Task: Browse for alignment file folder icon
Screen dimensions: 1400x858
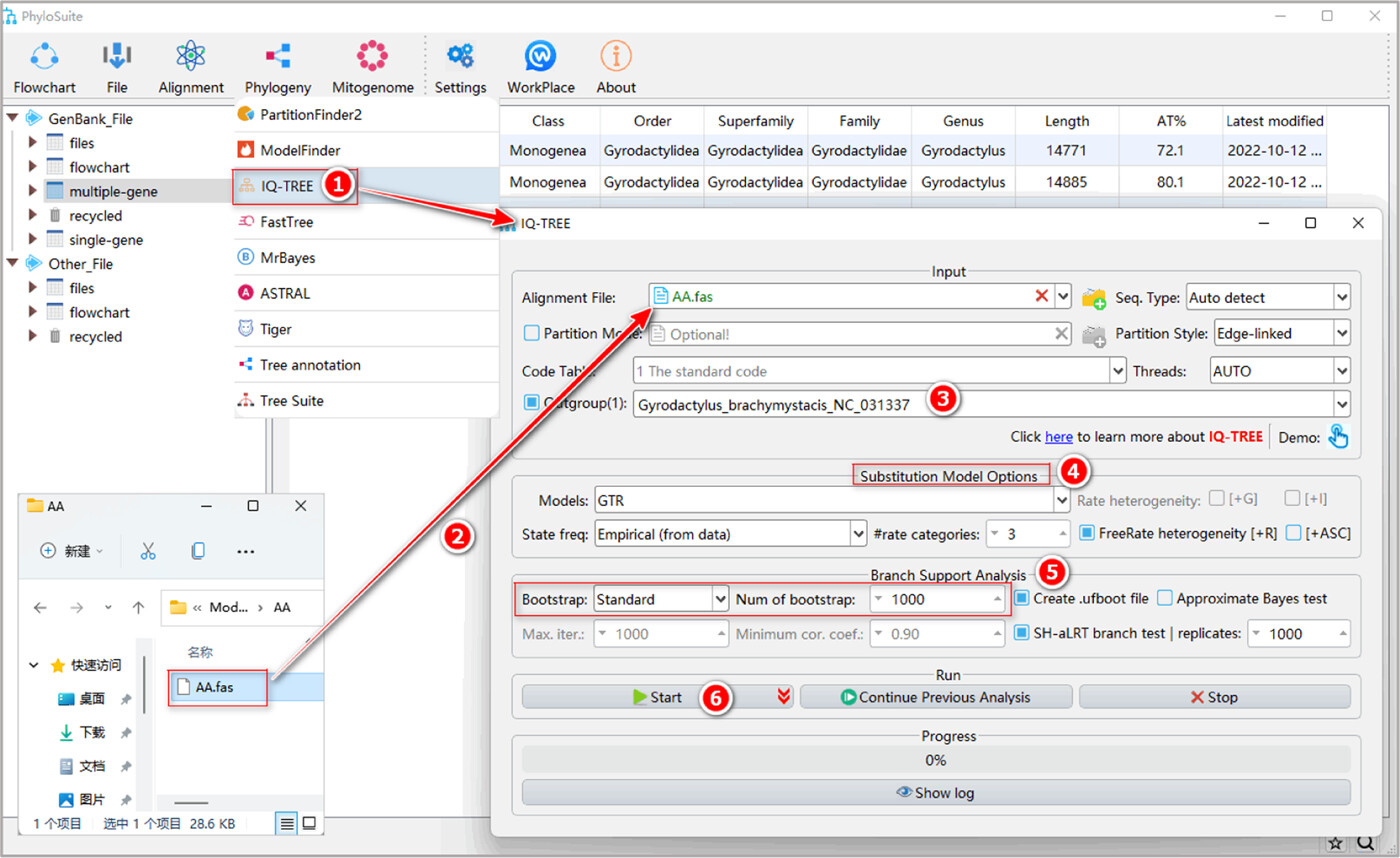Action: pos(1094,297)
